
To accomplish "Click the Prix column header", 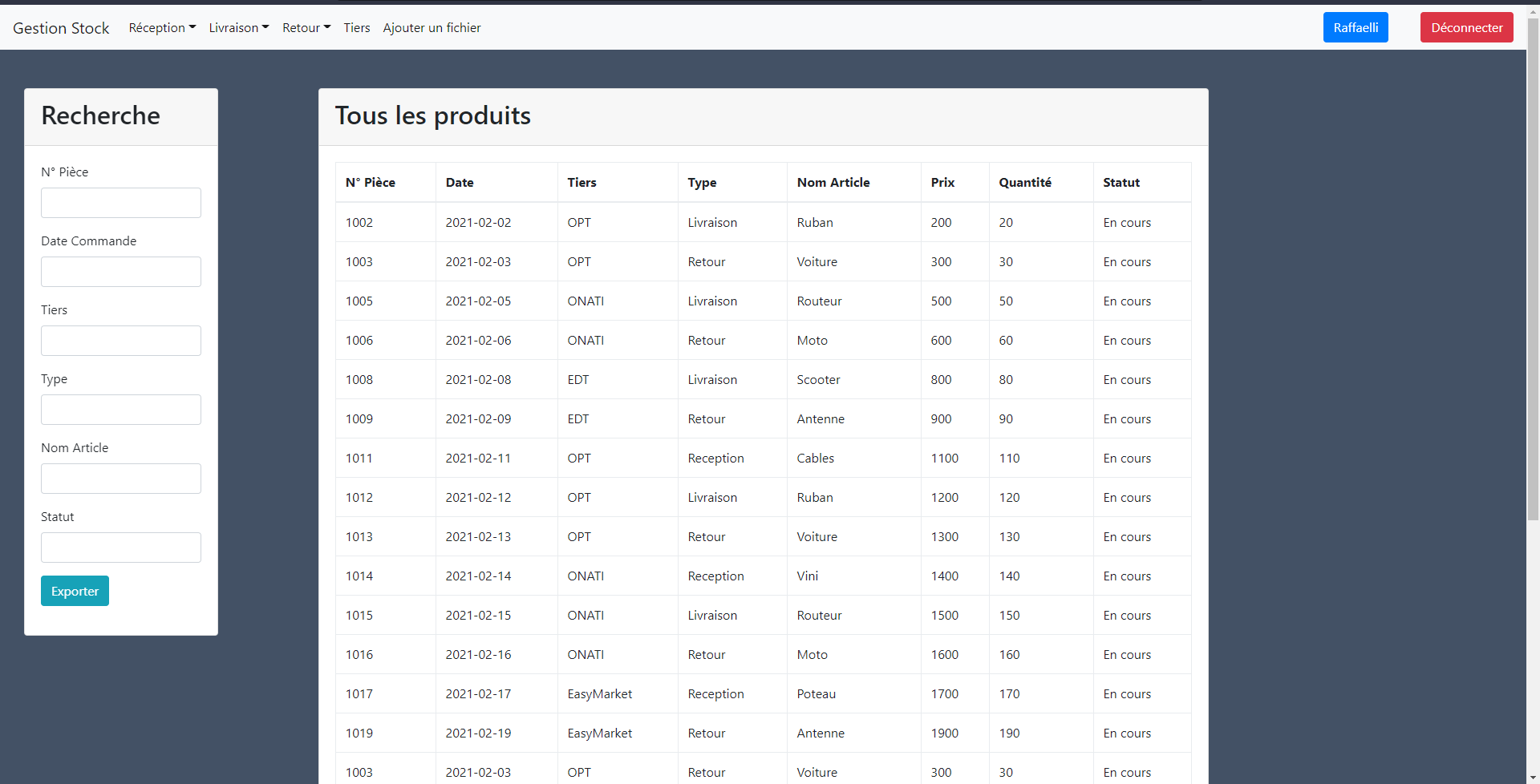I will tap(942, 183).
